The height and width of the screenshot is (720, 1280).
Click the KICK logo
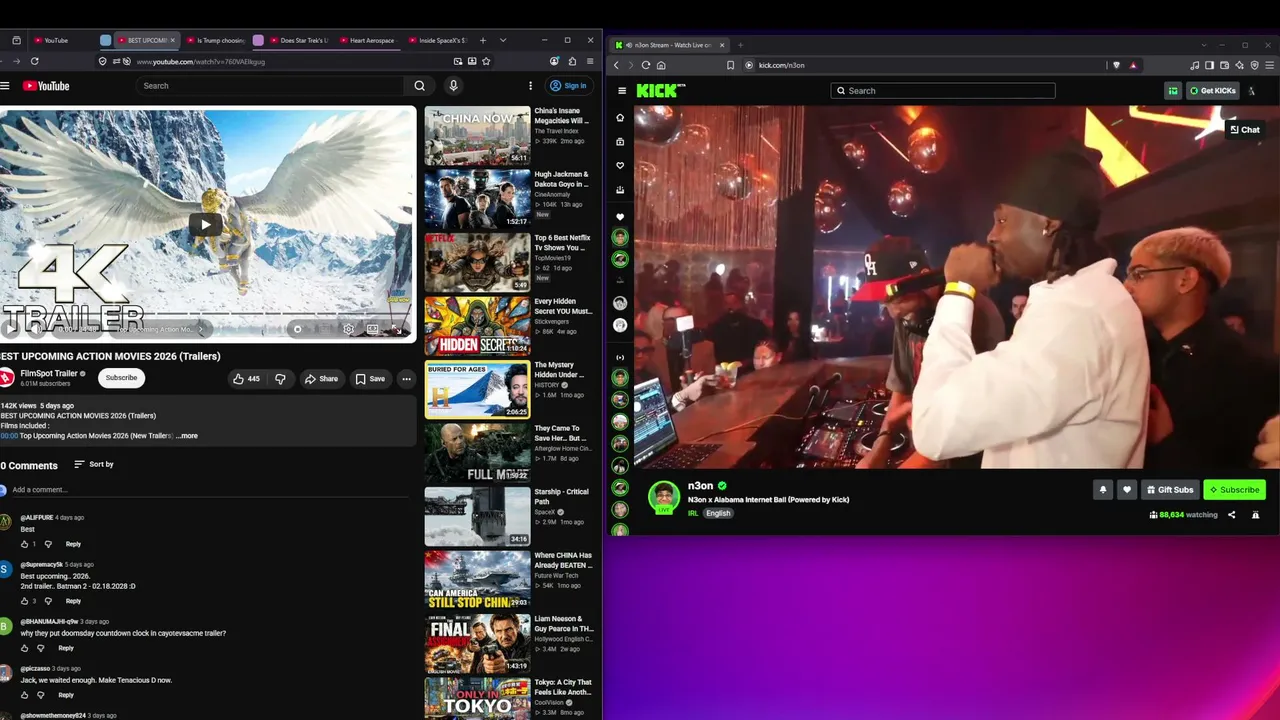(659, 91)
